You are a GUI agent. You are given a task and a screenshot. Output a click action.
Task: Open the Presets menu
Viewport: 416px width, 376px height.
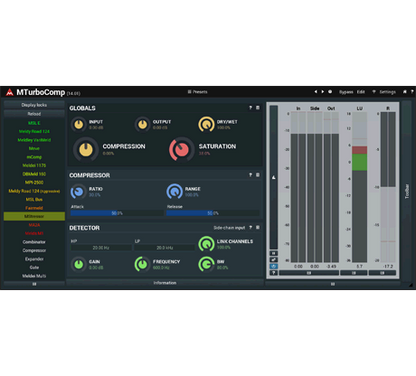coord(197,92)
